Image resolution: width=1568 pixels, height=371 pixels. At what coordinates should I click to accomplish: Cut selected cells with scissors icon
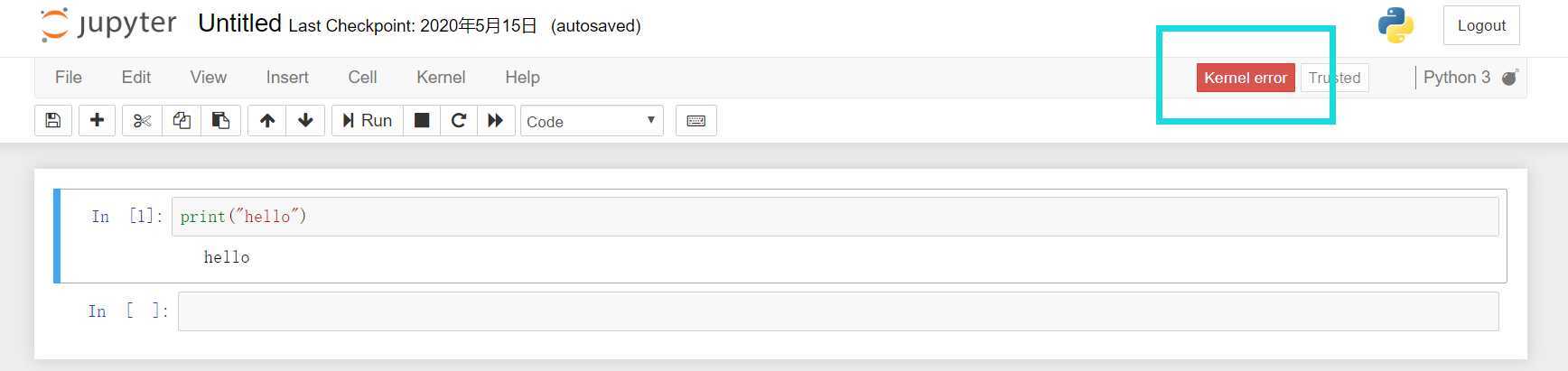coord(142,121)
